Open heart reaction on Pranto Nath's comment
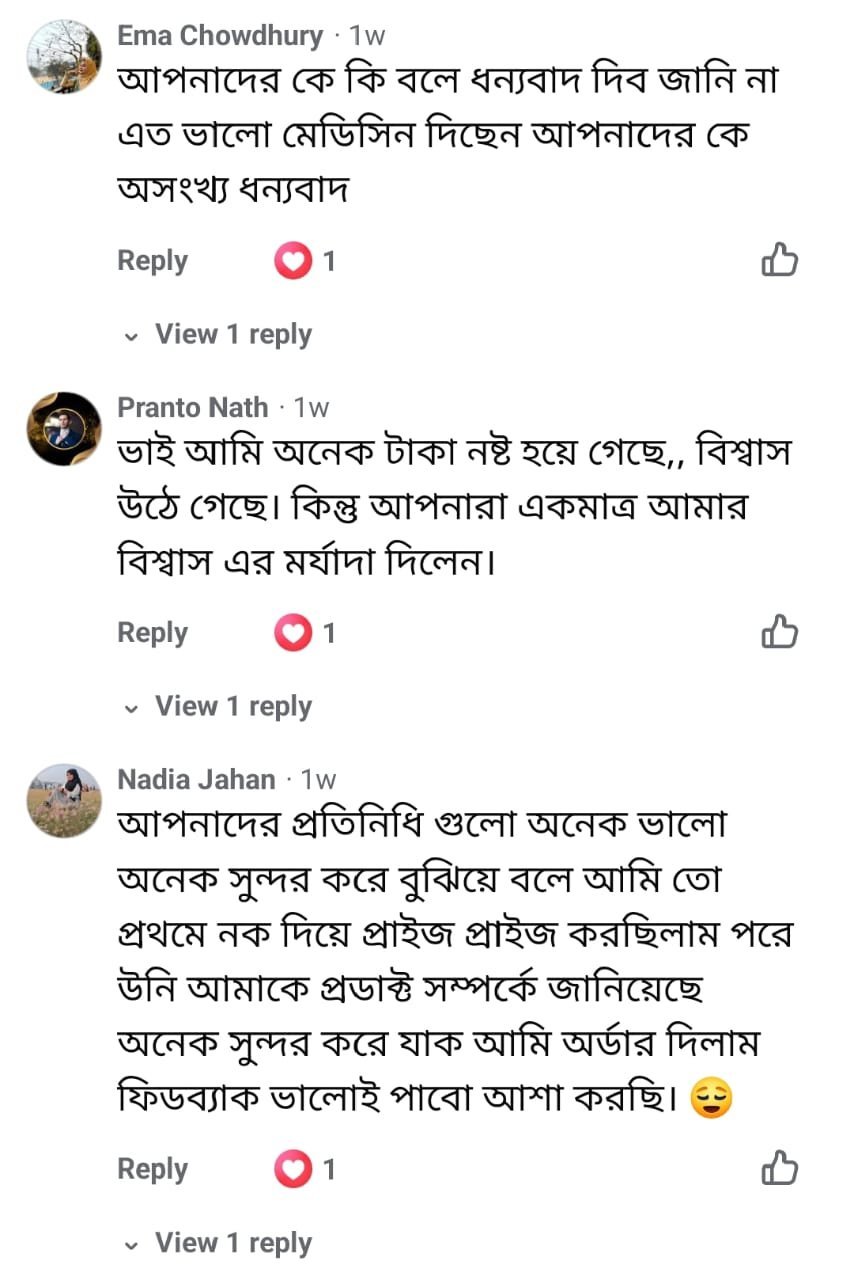Screen dimensions: 854x1280 (293, 633)
